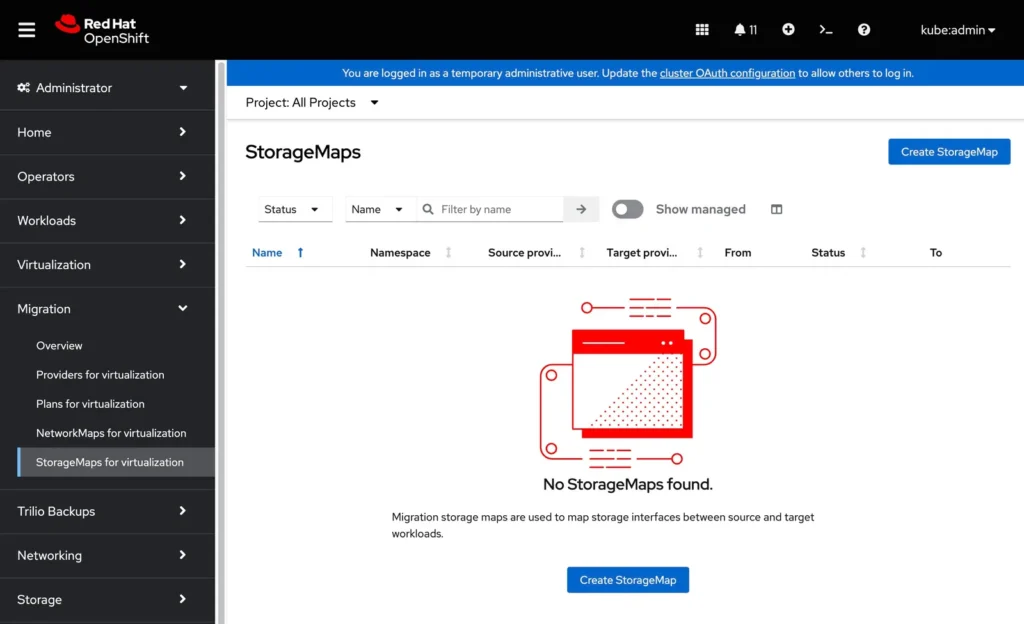Open the Status filter dropdown
This screenshot has width=1024, height=624.
[294, 209]
